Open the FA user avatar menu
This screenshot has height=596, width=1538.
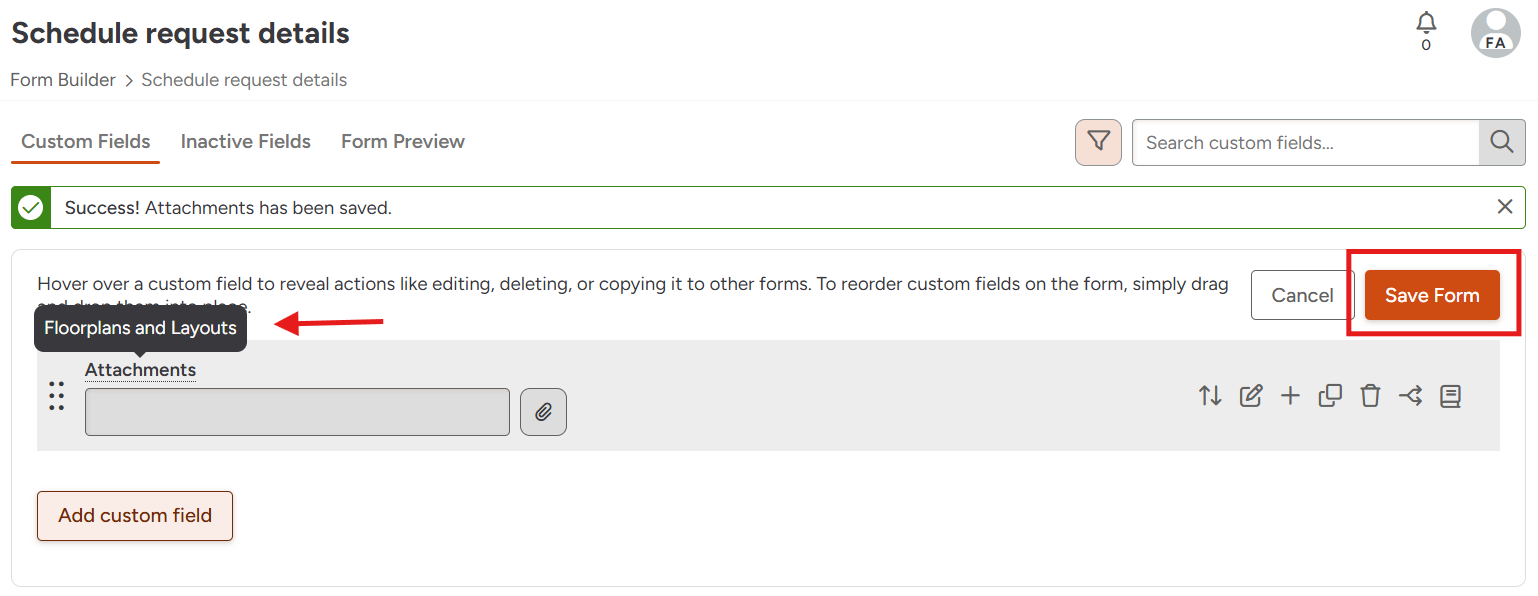tap(1495, 33)
